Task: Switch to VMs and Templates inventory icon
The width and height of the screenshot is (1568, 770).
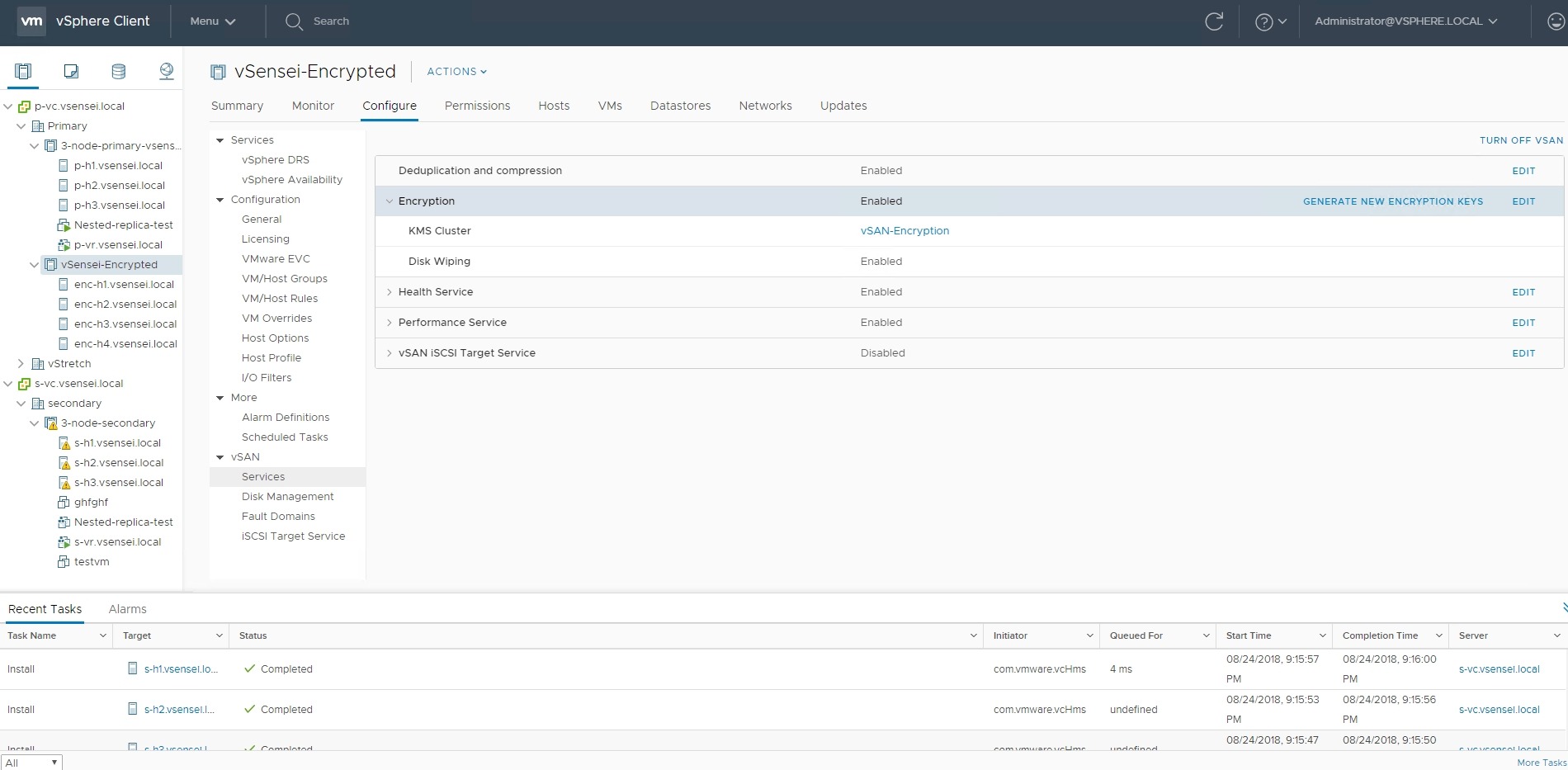Action: (x=71, y=72)
